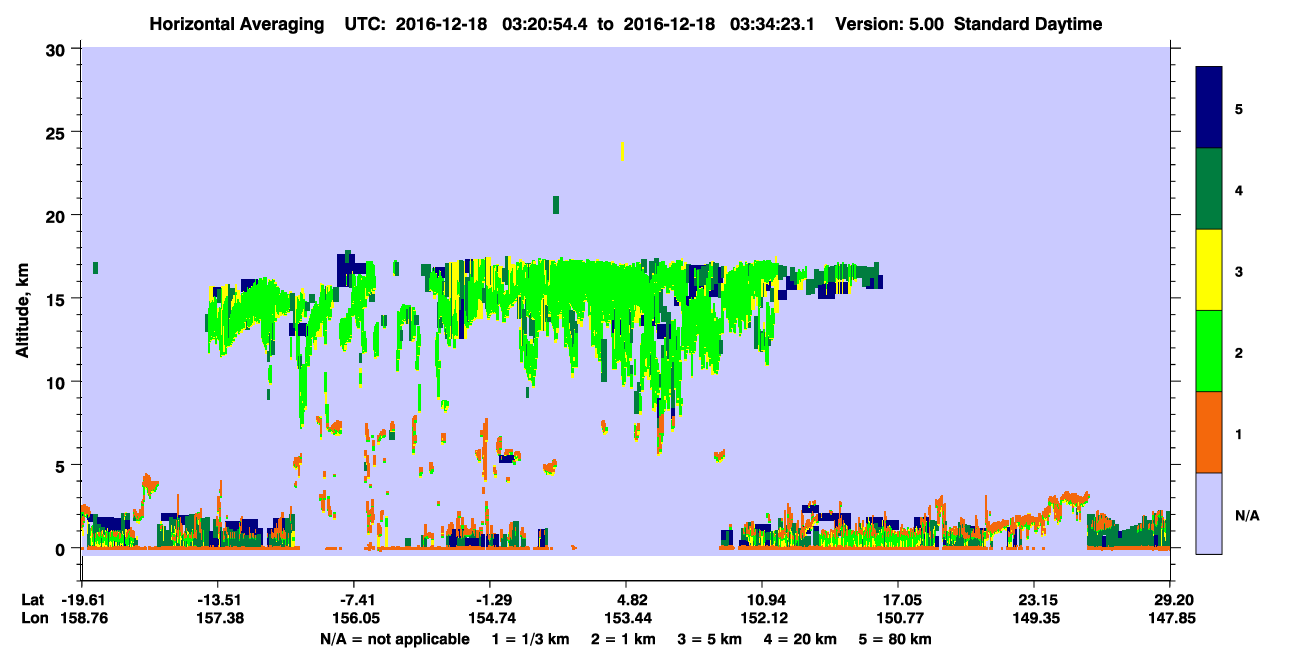Click longitude value '157.38'

tap(218, 619)
